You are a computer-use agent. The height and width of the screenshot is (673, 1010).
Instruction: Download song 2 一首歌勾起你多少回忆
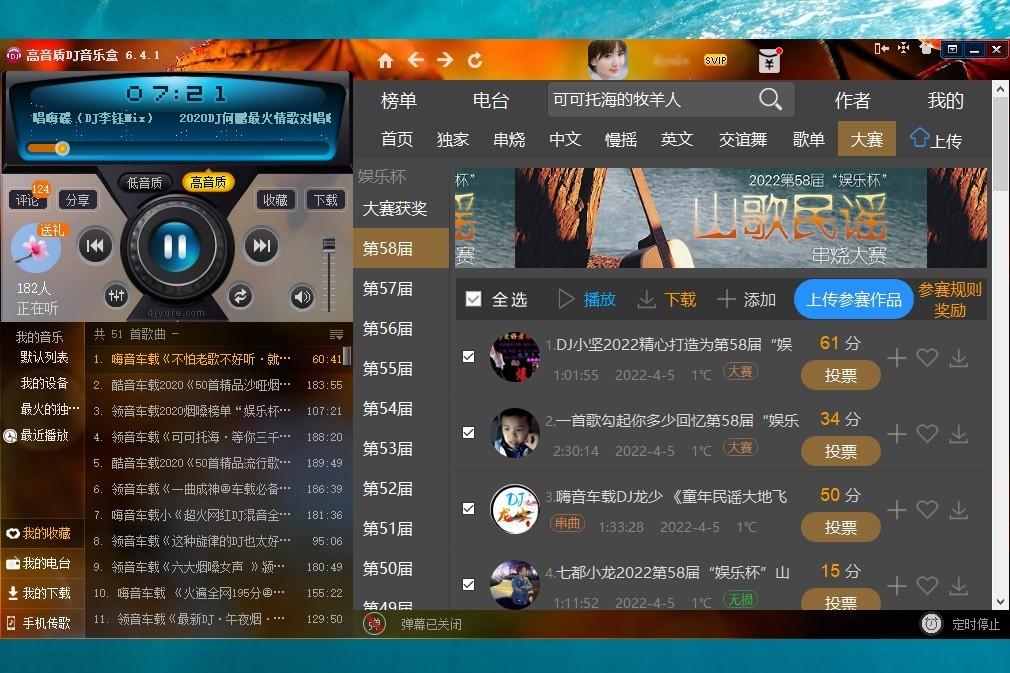pos(958,433)
